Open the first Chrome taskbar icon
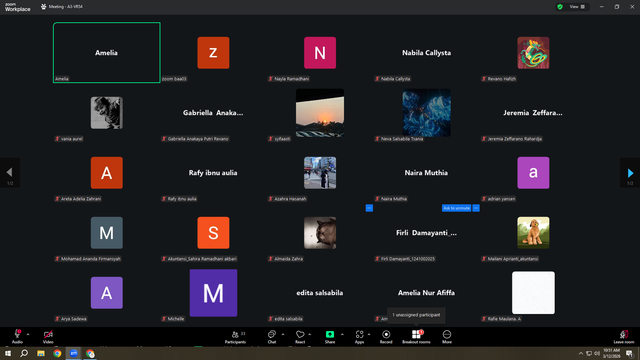Image resolution: width=640 pixels, height=360 pixels. pyautogui.click(x=57, y=353)
